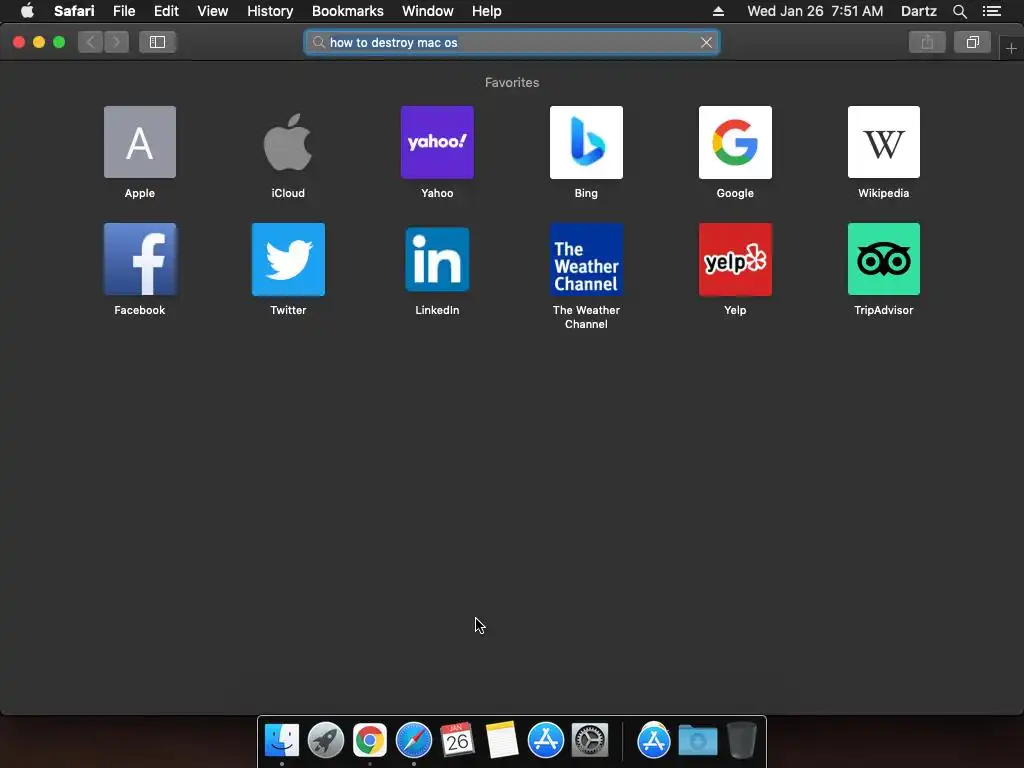
Task: Open the File menu
Action: 124,11
